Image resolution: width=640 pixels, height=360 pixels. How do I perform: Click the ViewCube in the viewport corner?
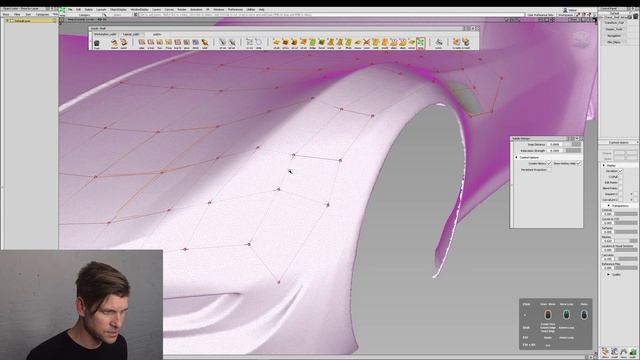click(x=581, y=40)
